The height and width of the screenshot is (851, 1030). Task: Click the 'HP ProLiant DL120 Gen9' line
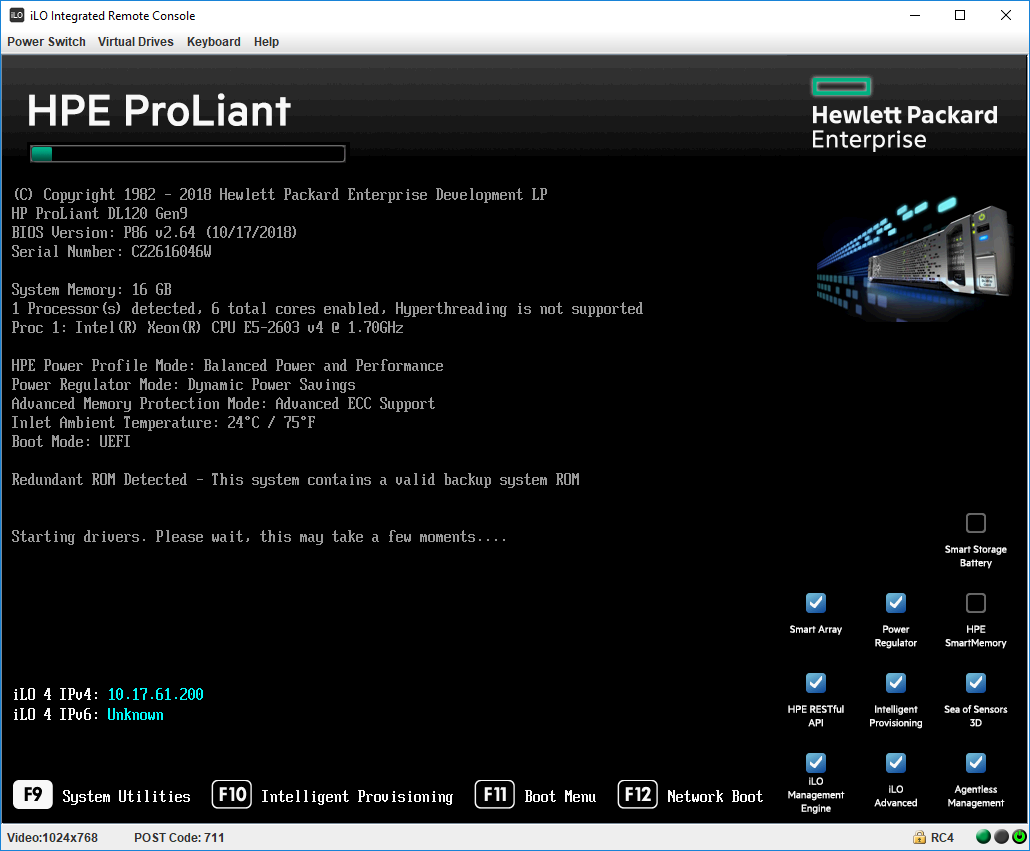pos(99,213)
